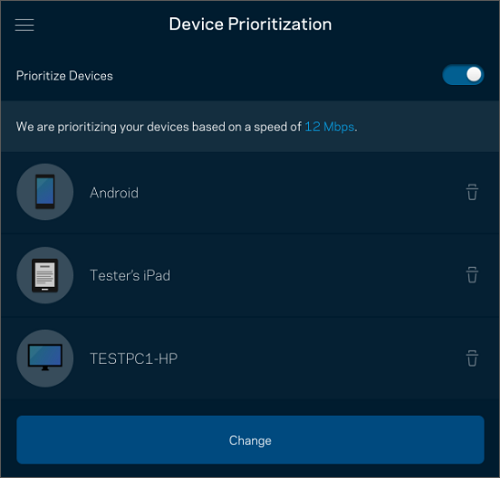Tap the white knob of the toggle

474,75
